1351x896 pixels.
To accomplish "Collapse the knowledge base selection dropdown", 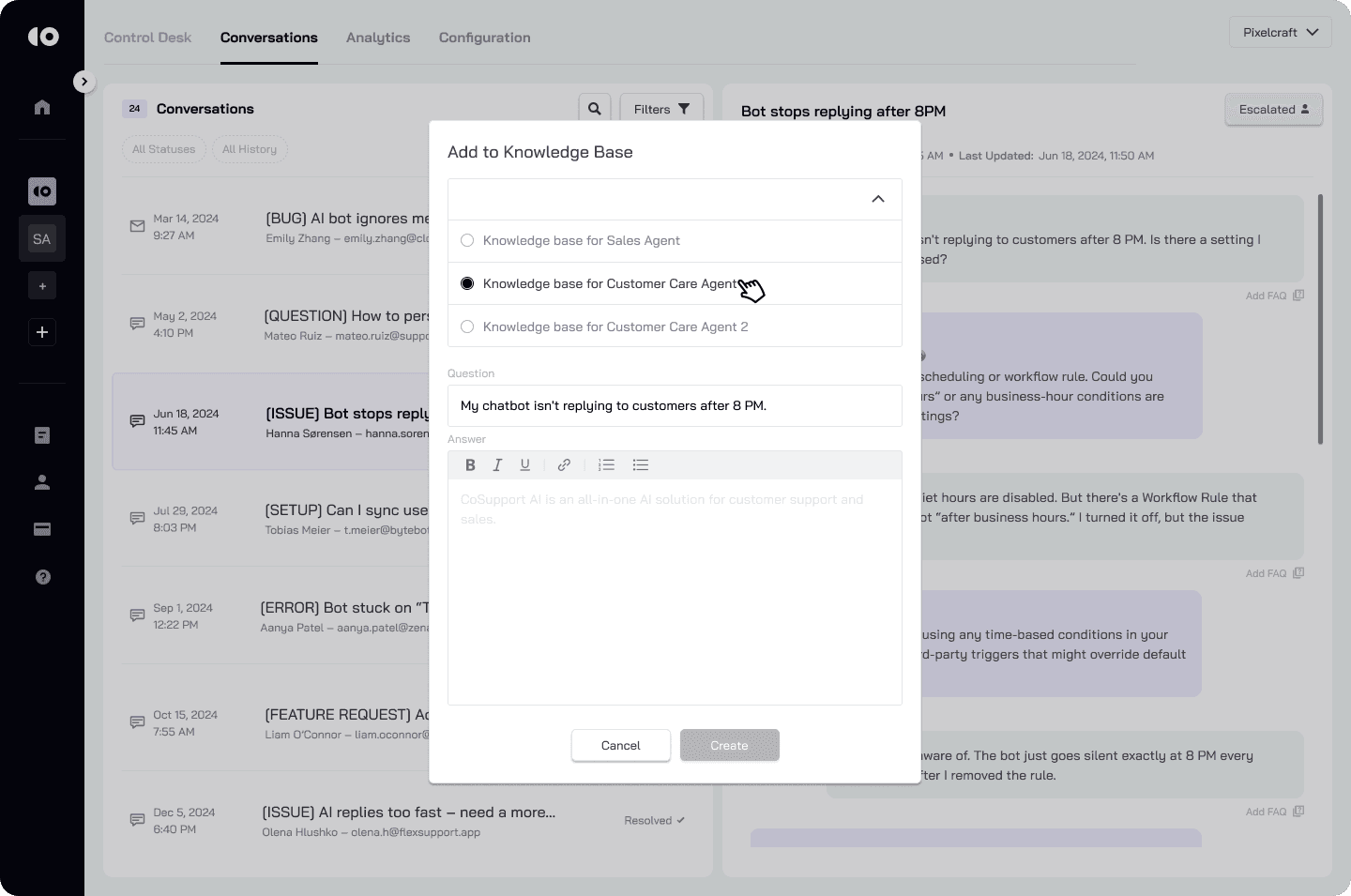I will [878, 199].
